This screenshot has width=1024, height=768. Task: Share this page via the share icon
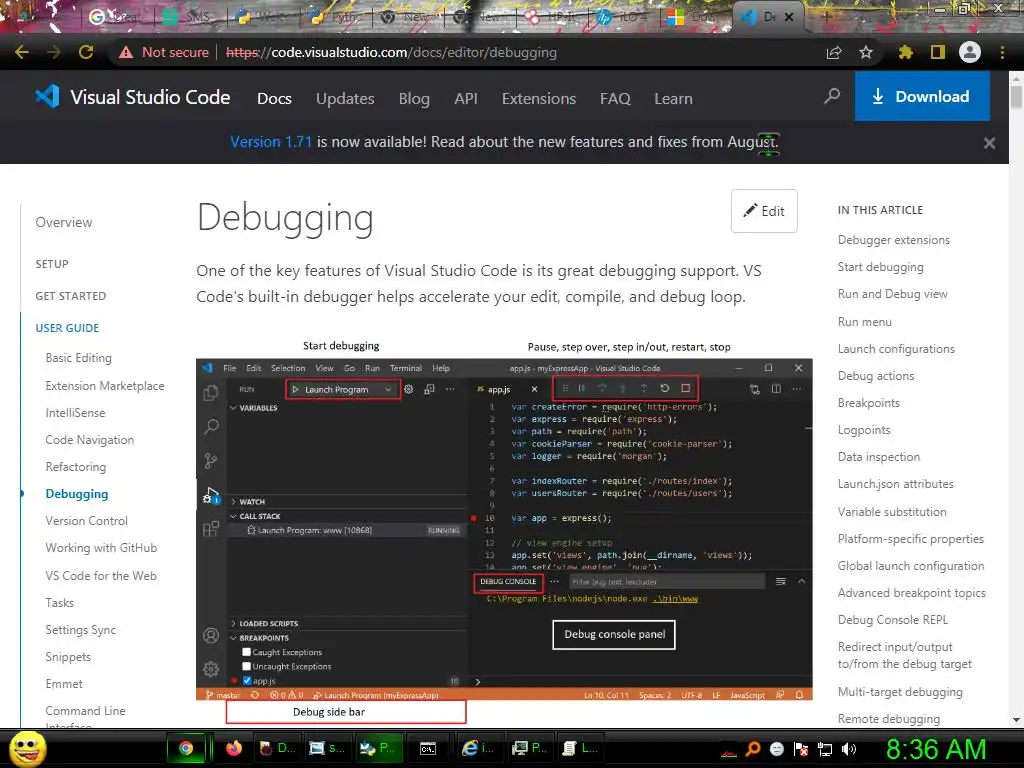(x=834, y=52)
